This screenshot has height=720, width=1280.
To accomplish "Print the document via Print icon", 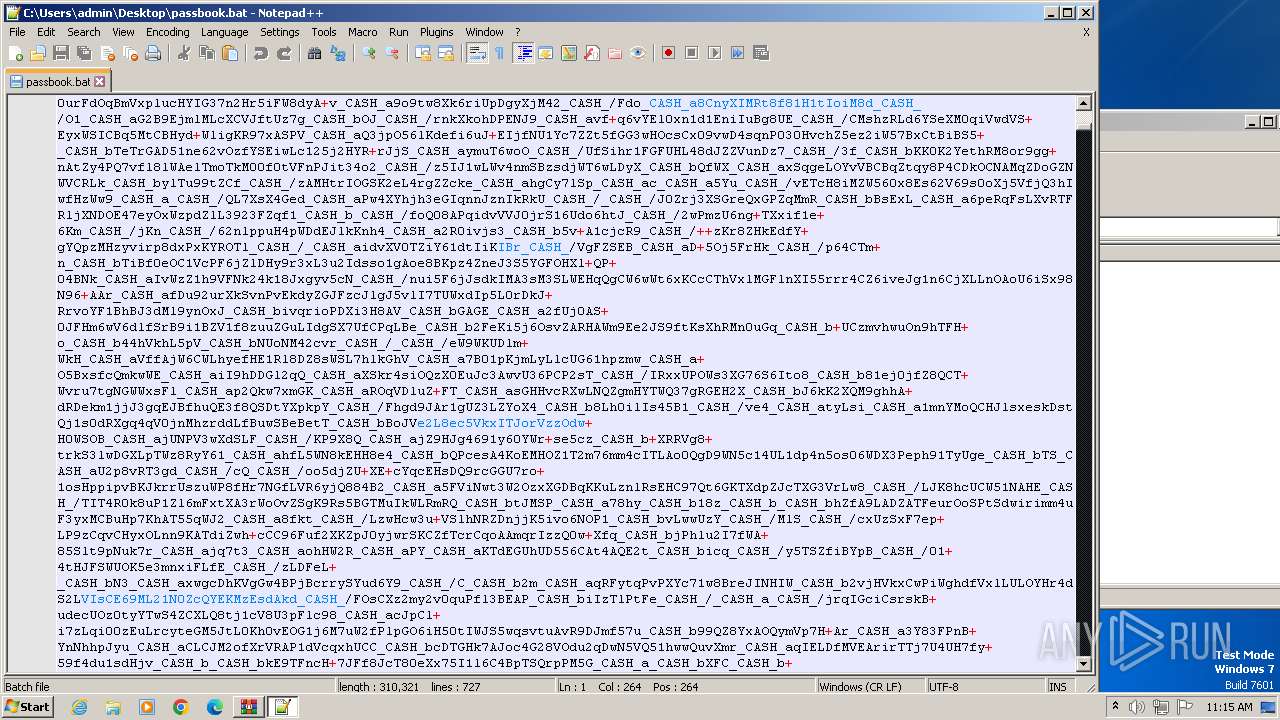I will pos(153,53).
